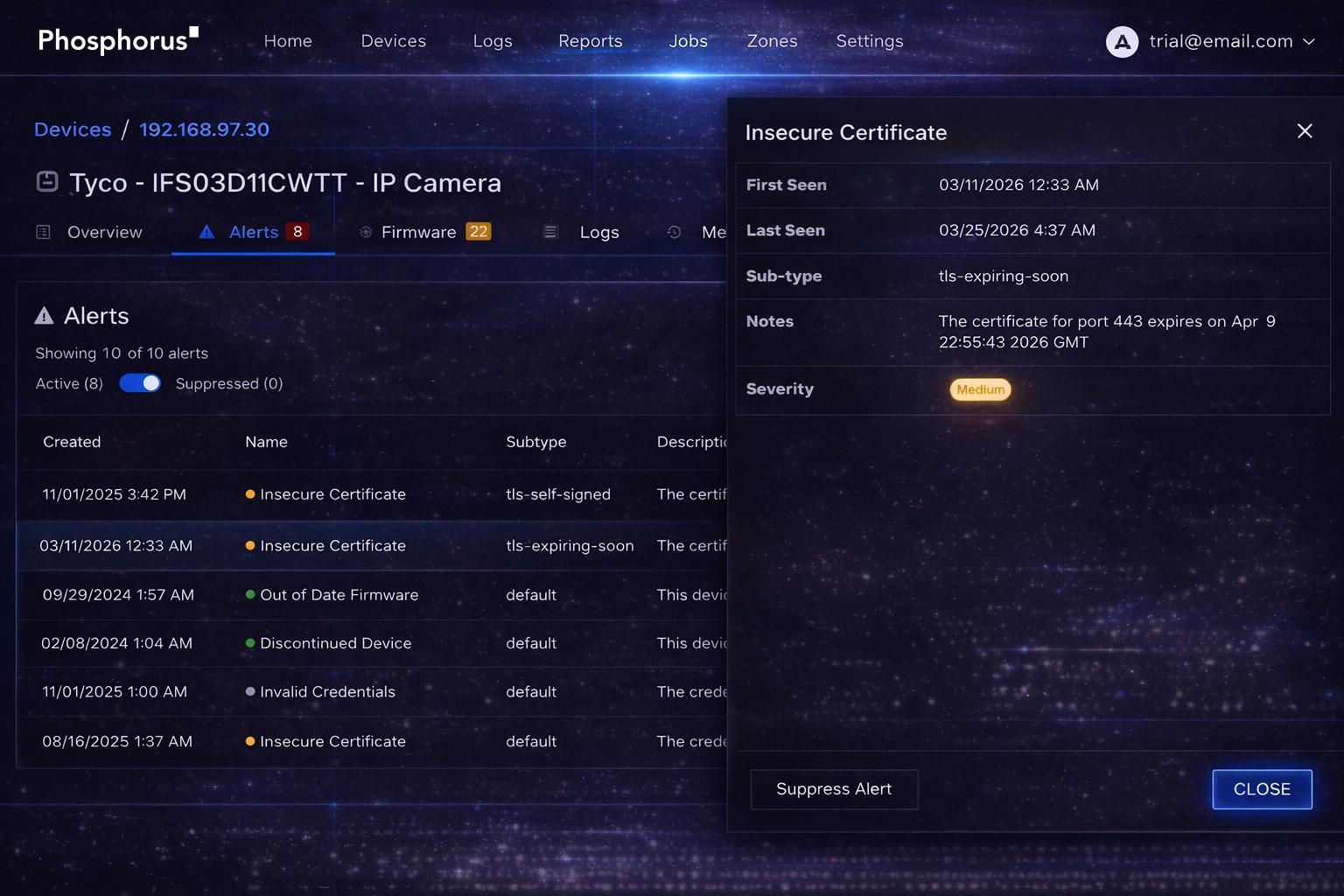Open the history clock icon next to Logs tab
Viewport: 1344px width, 896px height.
(674, 231)
